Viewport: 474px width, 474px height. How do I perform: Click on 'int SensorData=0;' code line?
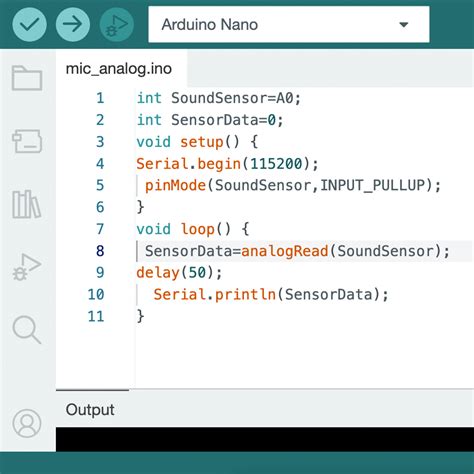[210, 120]
